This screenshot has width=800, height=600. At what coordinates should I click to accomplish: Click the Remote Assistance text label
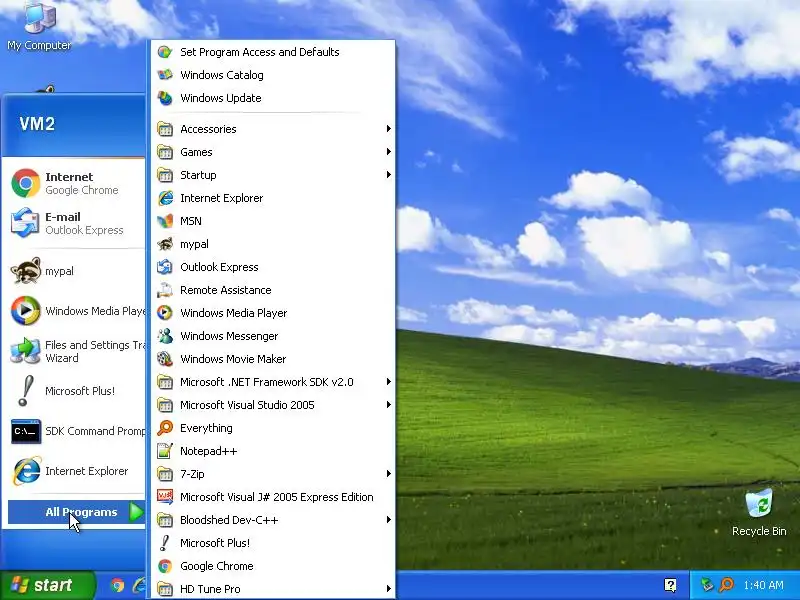click(x=226, y=290)
